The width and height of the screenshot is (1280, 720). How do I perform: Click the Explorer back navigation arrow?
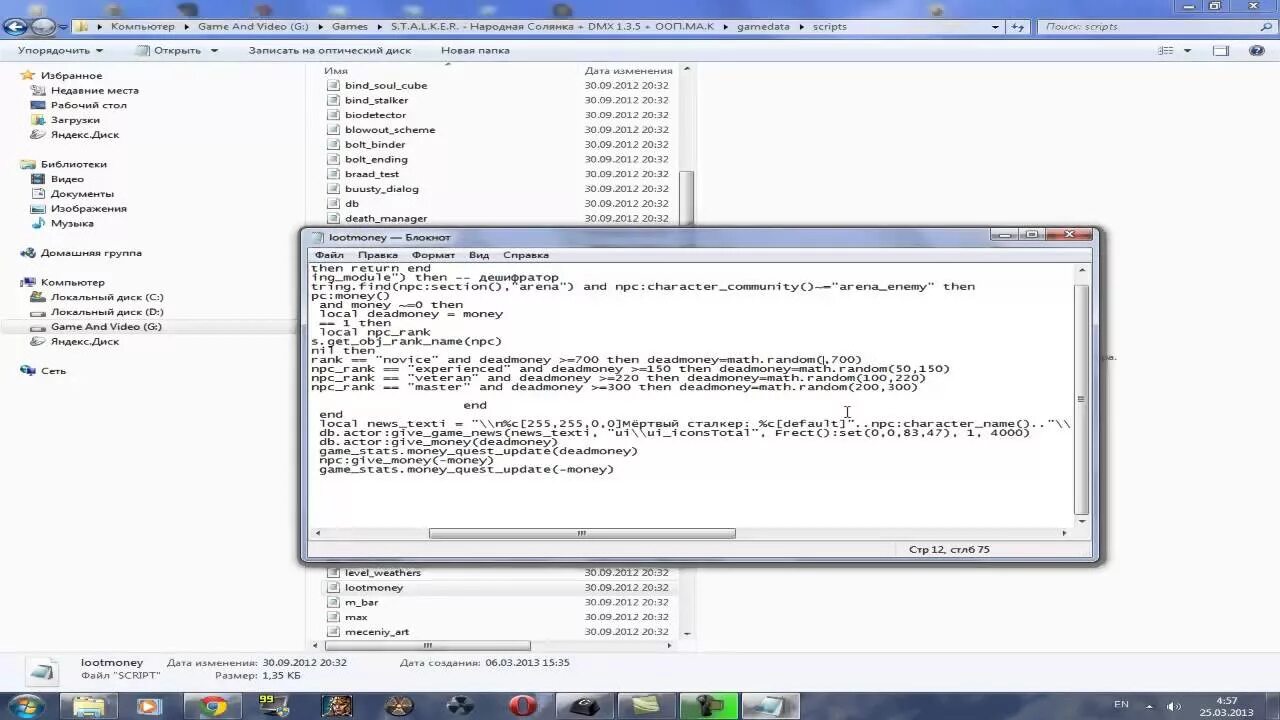15,26
